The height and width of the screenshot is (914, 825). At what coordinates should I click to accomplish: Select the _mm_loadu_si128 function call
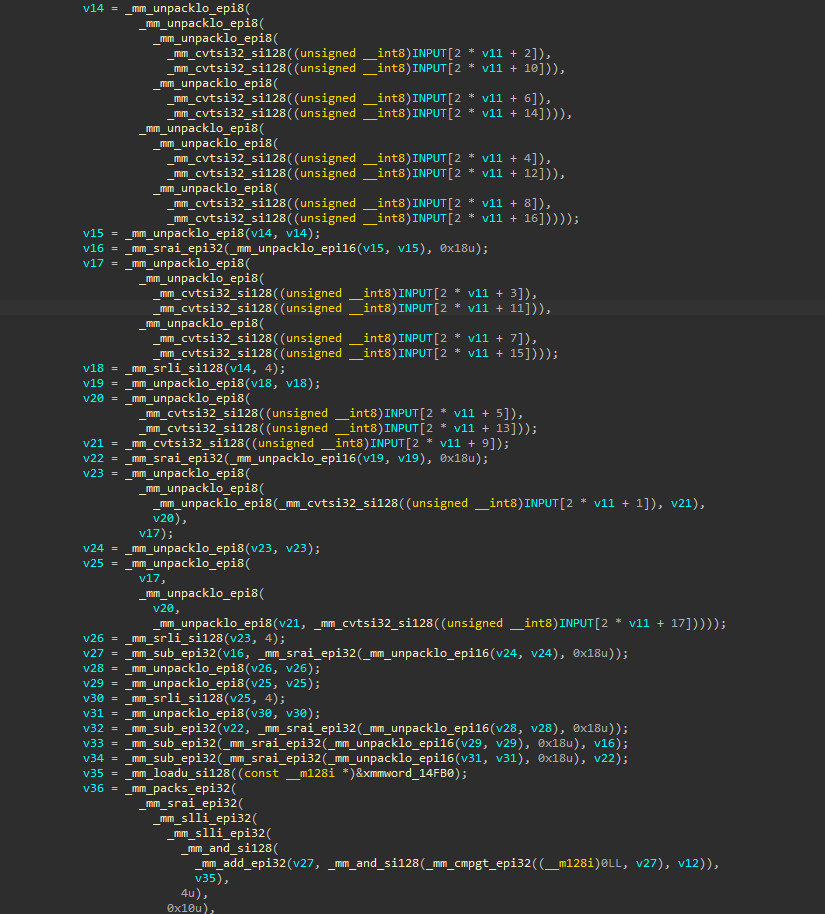pyautogui.click(x=180, y=774)
